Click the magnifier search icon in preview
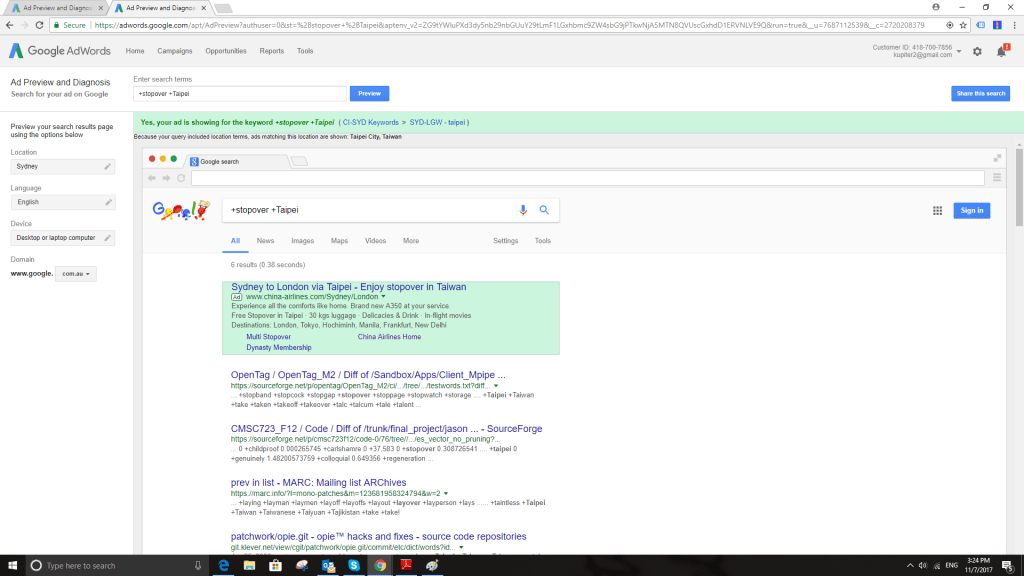This screenshot has width=1024, height=576. (x=544, y=210)
